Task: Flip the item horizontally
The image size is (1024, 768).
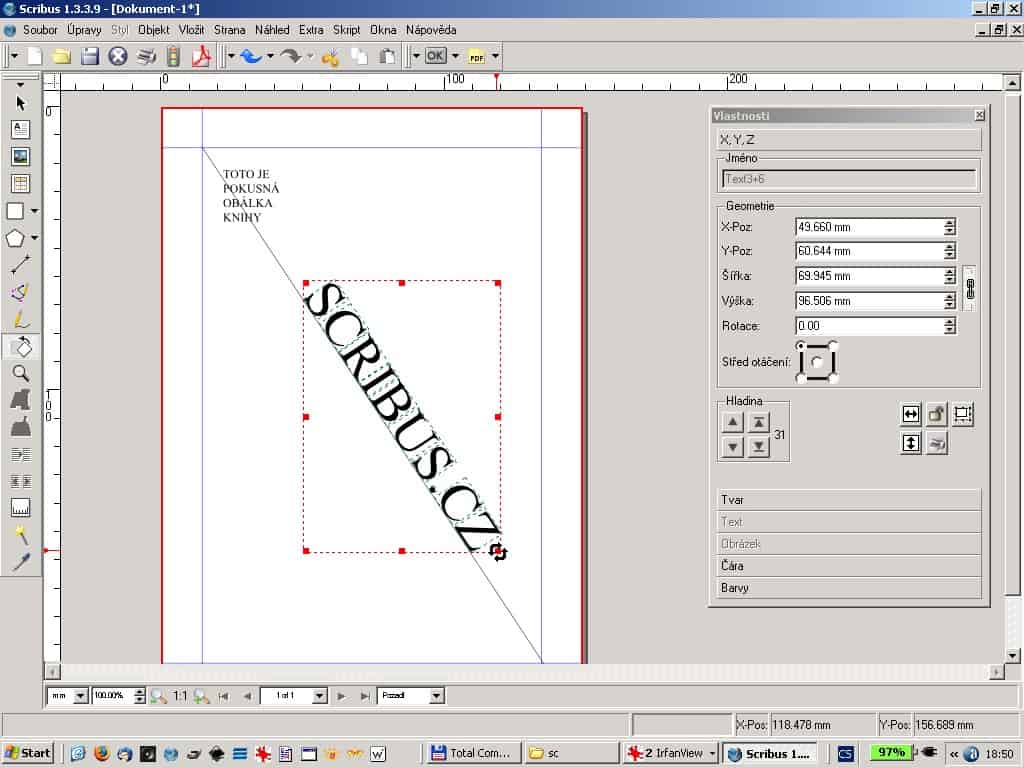Action: click(911, 414)
